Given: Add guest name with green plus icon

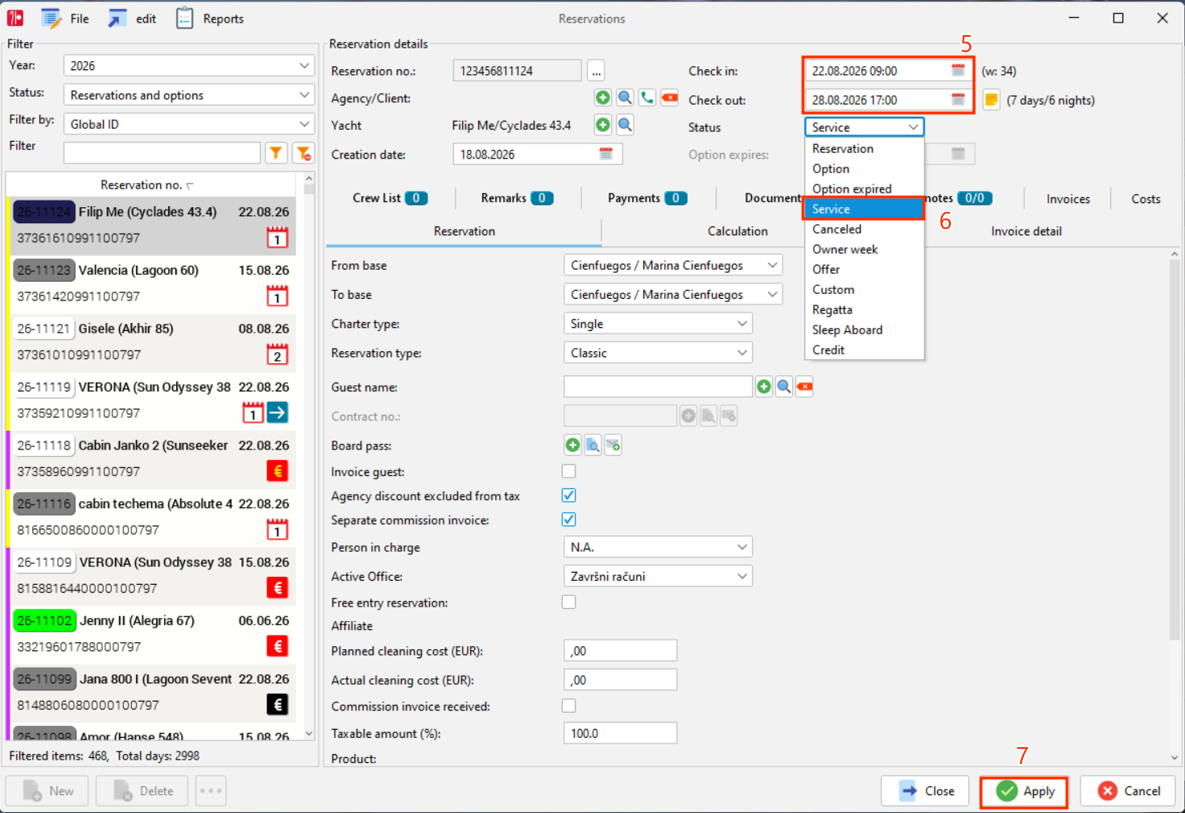Looking at the screenshot, I should click(x=764, y=387).
